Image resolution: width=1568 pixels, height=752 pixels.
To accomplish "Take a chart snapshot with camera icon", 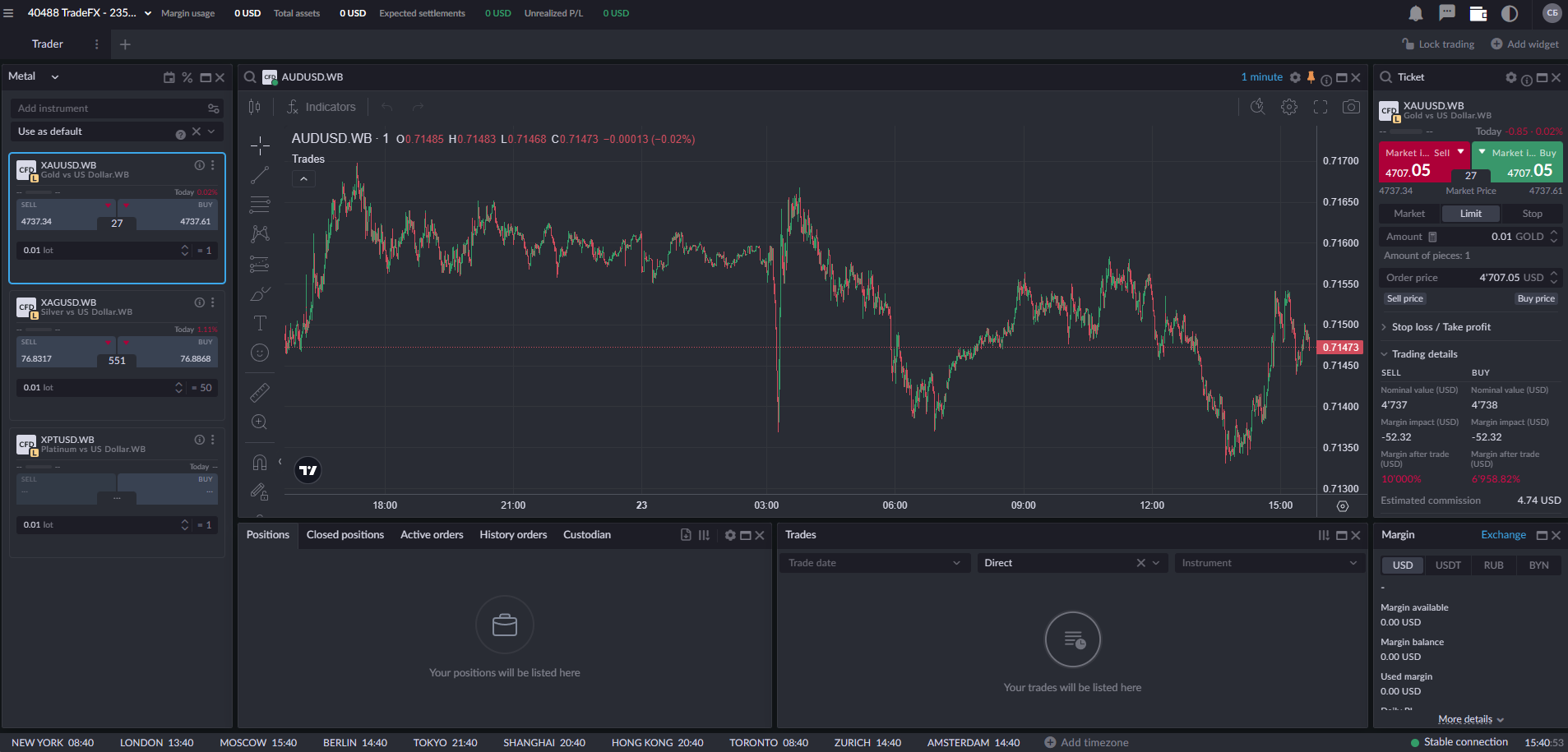I will coord(1350,107).
